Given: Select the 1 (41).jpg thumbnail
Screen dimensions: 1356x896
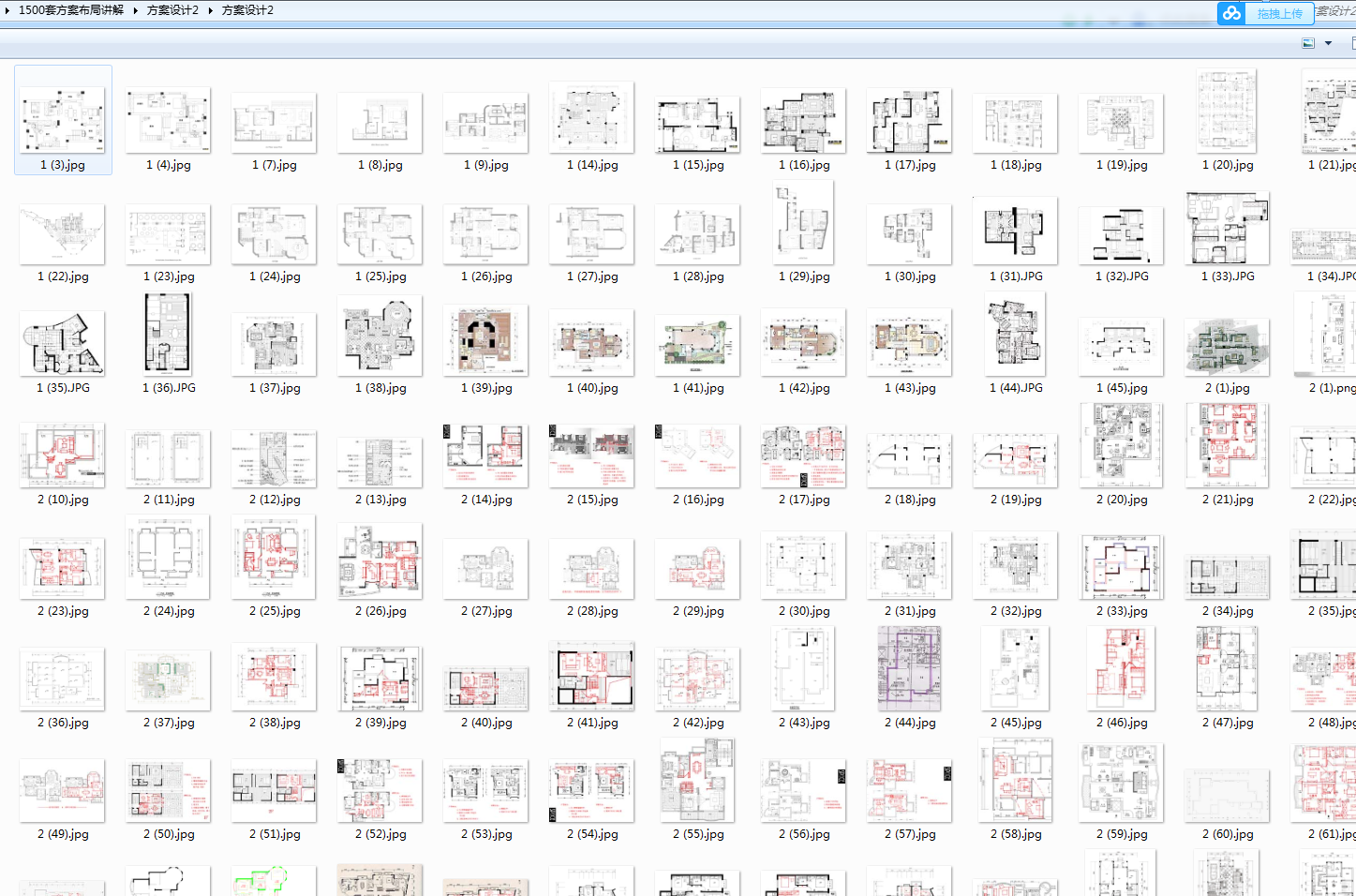Looking at the screenshot, I should click(698, 345).
